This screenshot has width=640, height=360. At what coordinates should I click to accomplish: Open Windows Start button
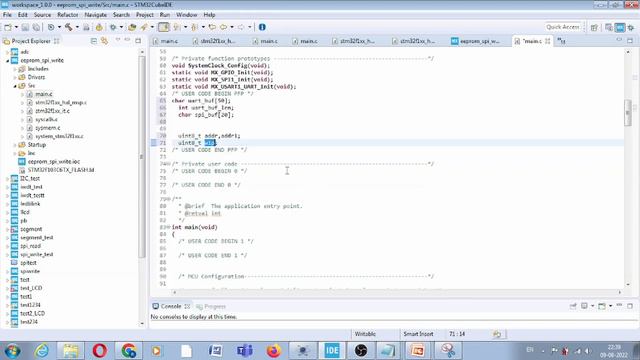13,351
